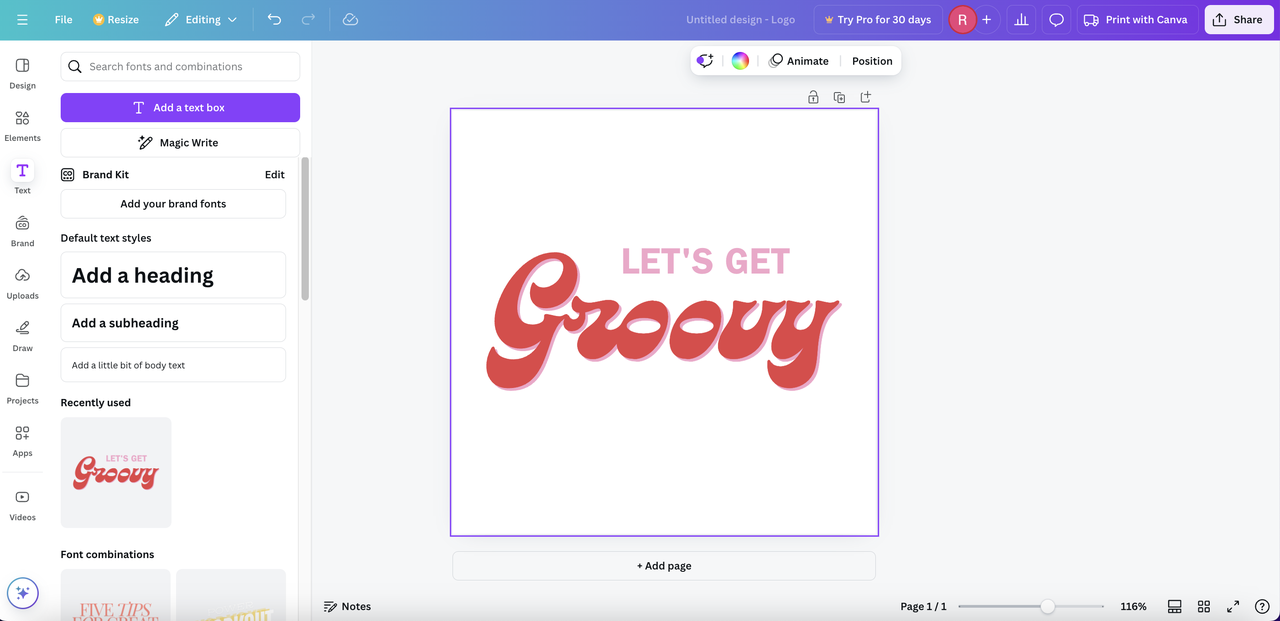This screenshot has height=621, width=1280.
Task: Open the rainbow color picker swatch
Action: point(740,61)
